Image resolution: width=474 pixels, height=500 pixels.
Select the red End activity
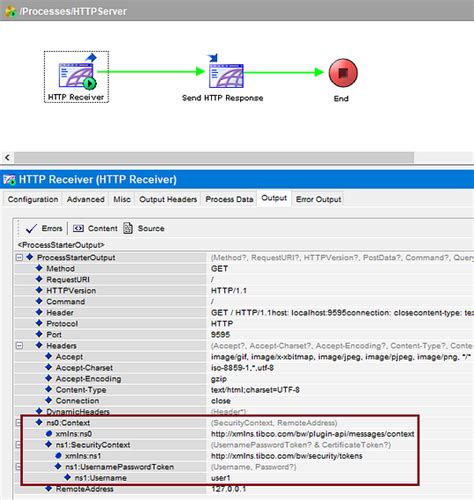[x=343, y=73]
